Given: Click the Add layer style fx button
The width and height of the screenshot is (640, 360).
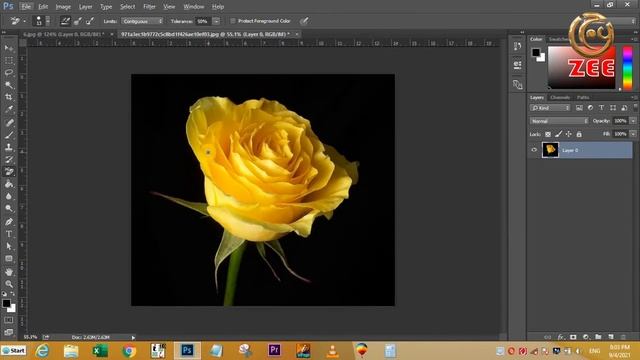Looking at the screenshot, I should [x=561, y=337].
